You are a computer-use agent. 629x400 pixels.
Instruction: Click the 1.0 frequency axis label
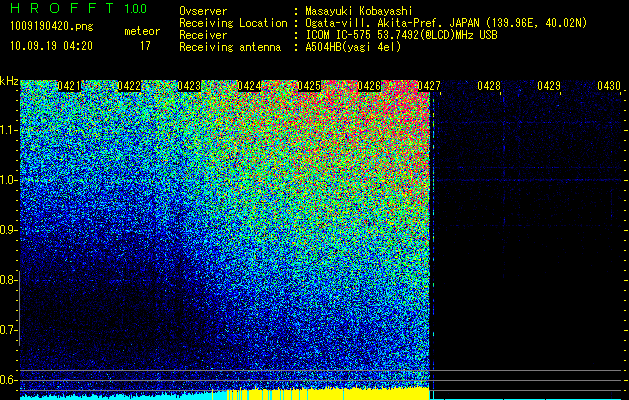8,180
